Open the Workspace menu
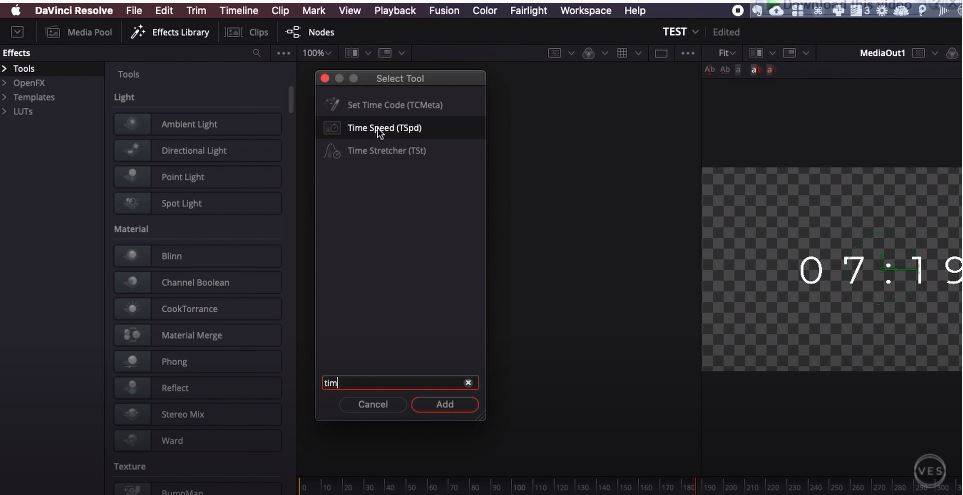 pos(585,10)
